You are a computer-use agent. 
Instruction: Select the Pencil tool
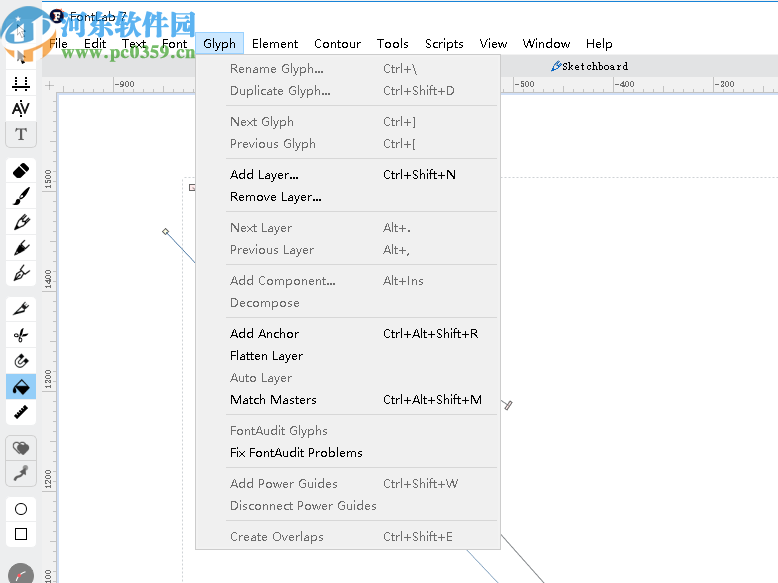click(x=21, y=222)
